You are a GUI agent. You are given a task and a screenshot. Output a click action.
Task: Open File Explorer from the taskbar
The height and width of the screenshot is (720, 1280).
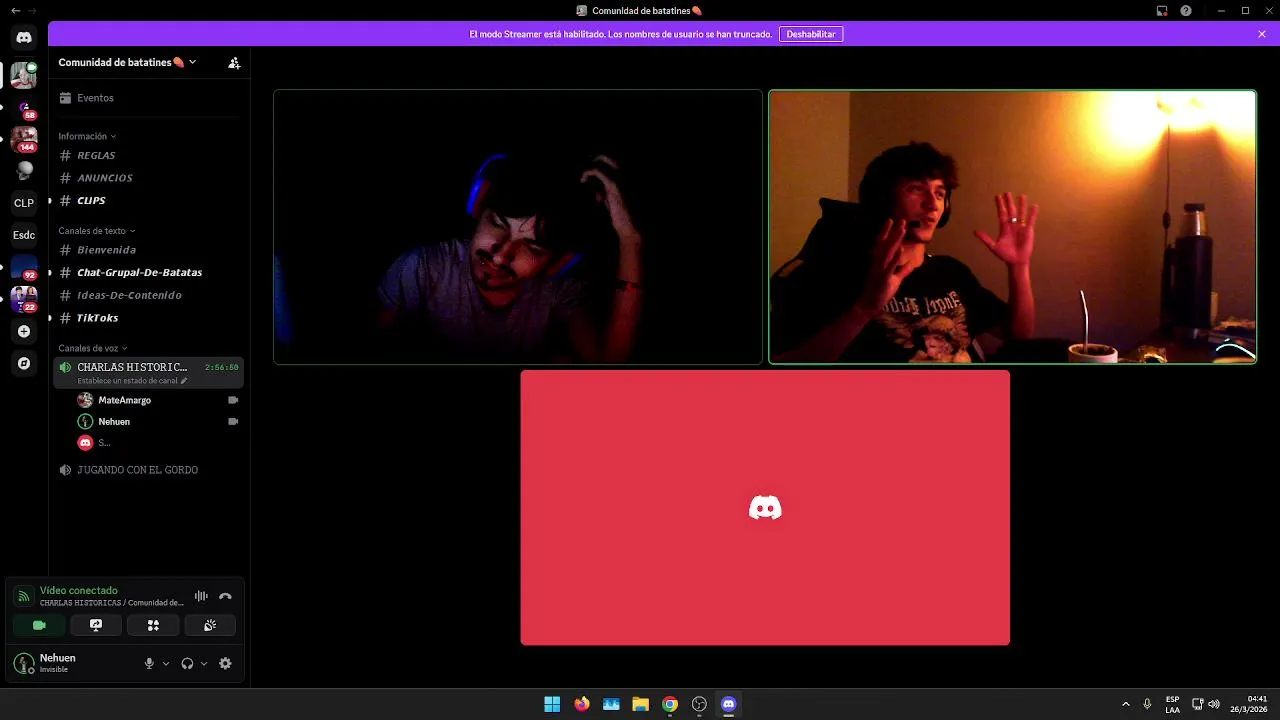tap(640, 704)
